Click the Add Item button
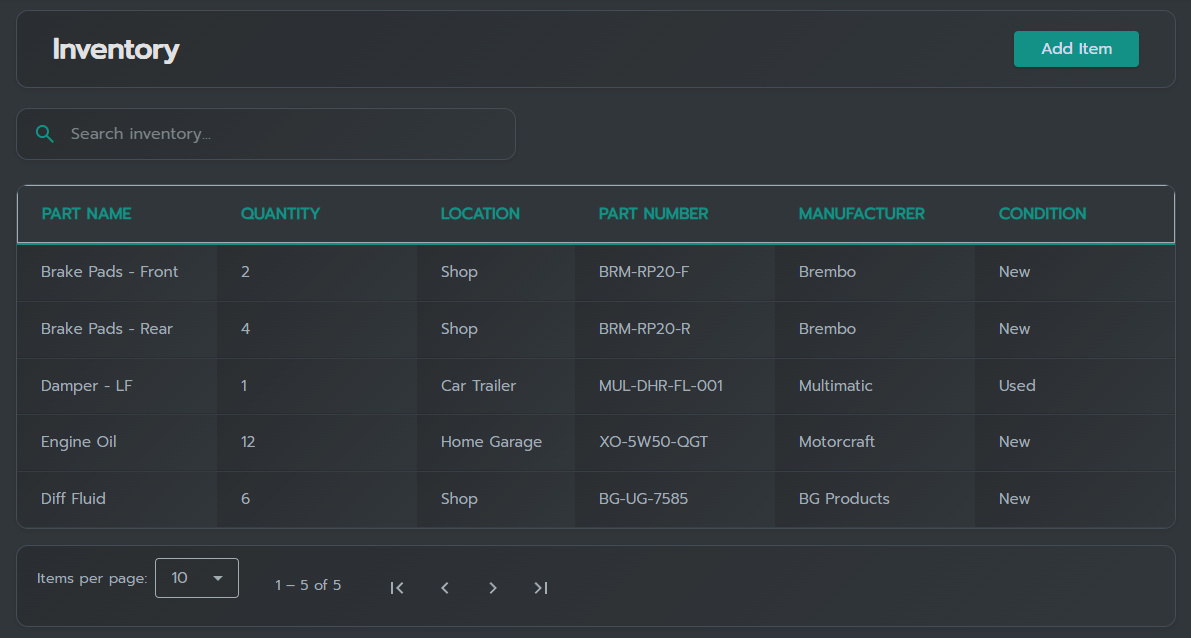This screenshot has width=1191, height=638. 1076,49
